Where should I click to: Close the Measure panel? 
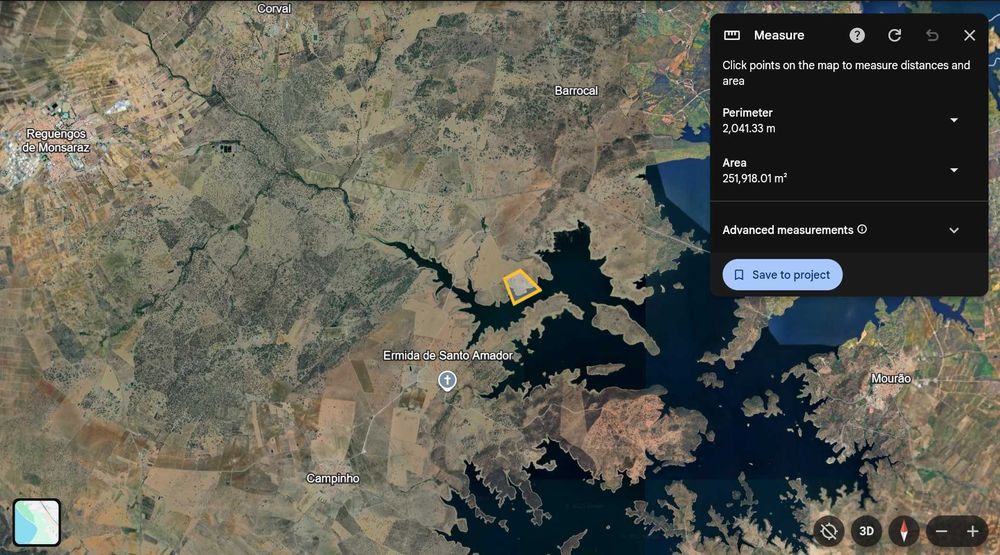click(x=969, y=35)
